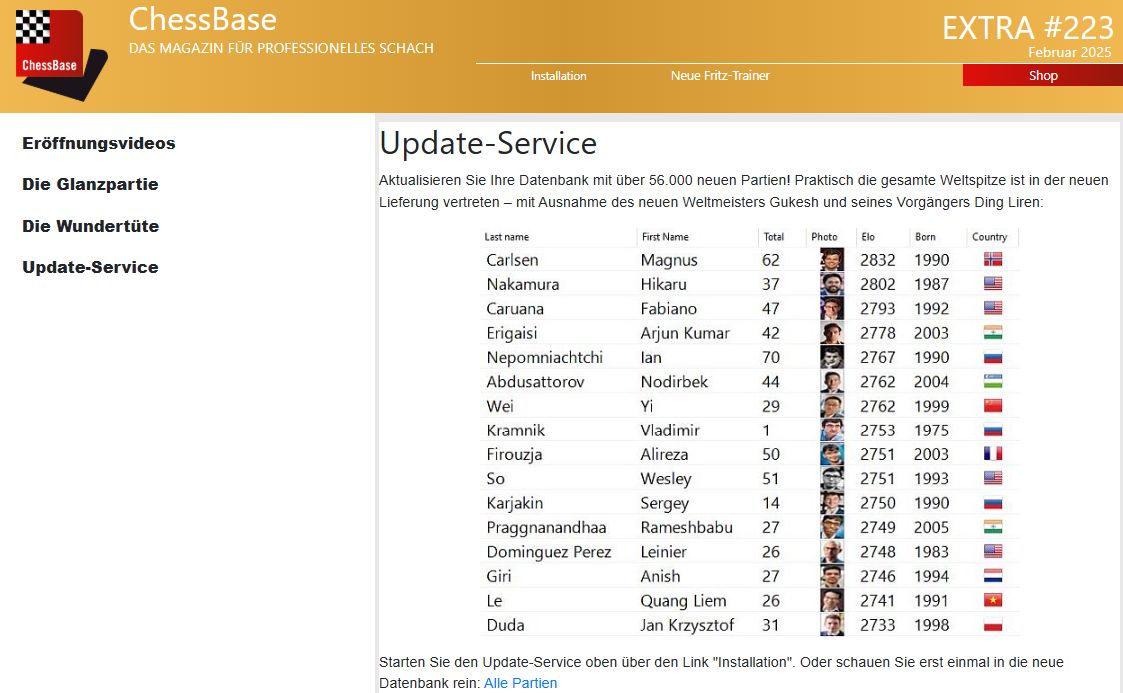
Task: Click the Indian flag icon for Erigaisi
Action: click(x=992, y=333)
